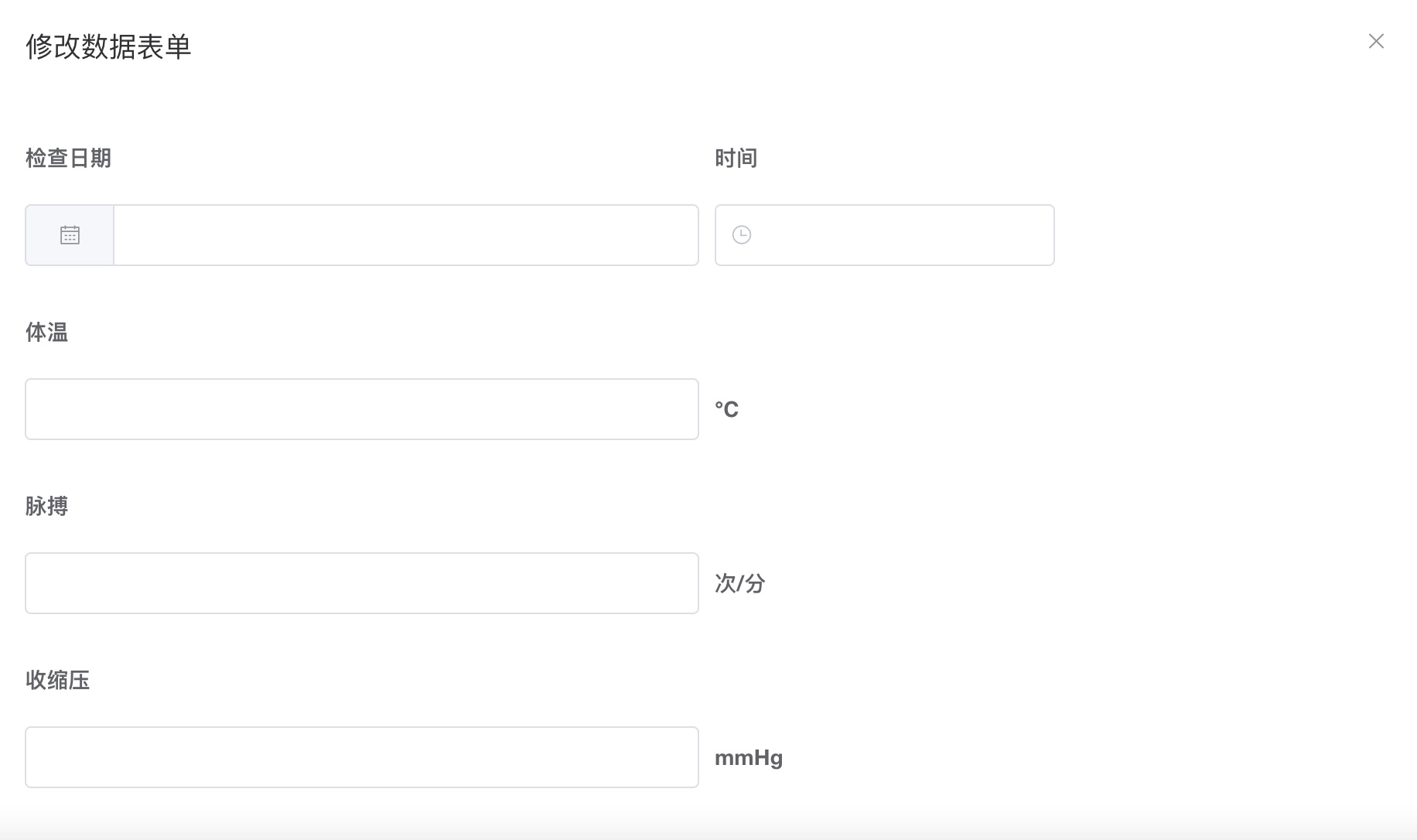
Task: Click the 次/分 unit label
Action: click(740, 583)
